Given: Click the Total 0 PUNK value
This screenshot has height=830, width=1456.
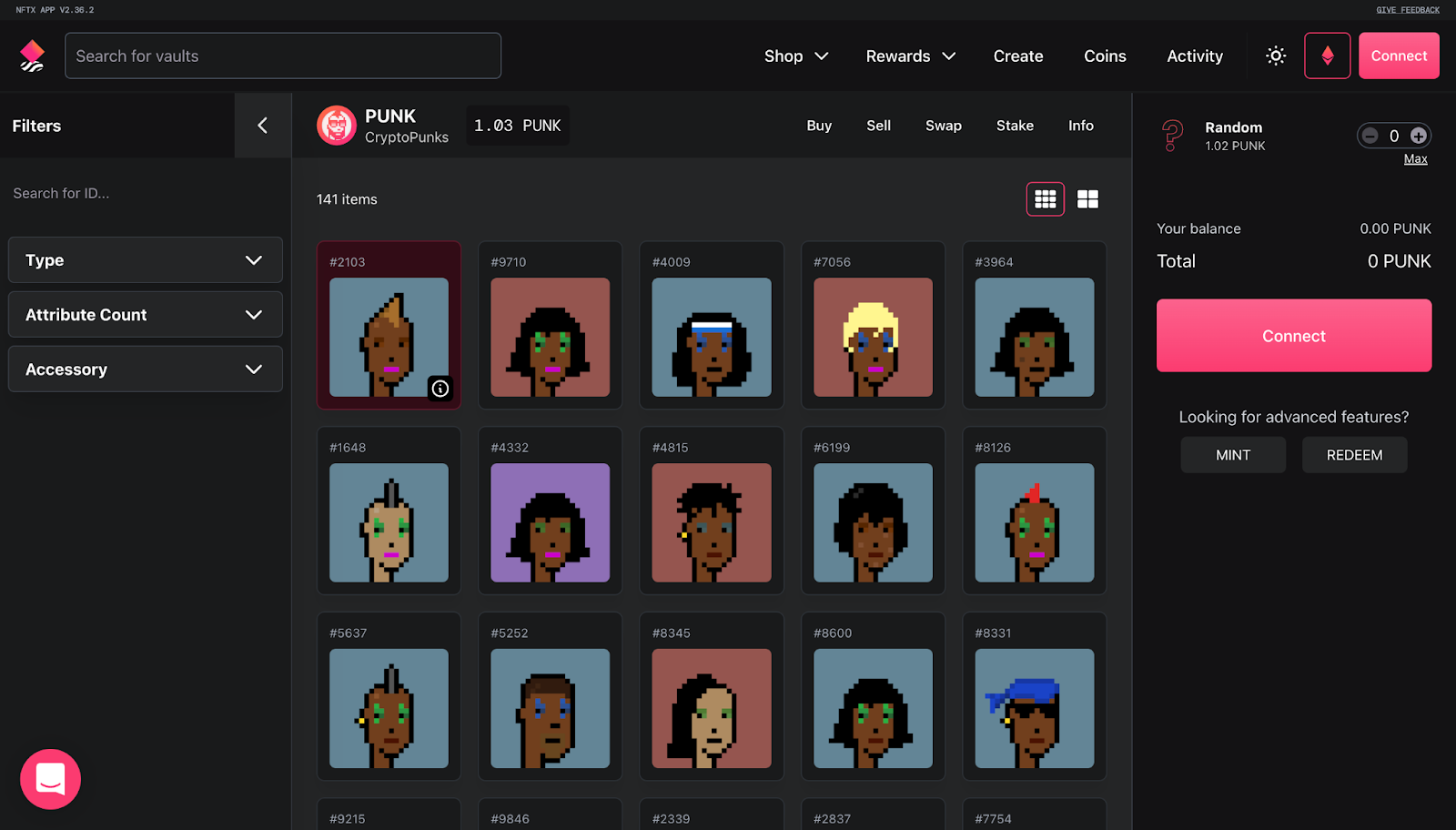Looking at the screenshot, I should pos(1399,261).
